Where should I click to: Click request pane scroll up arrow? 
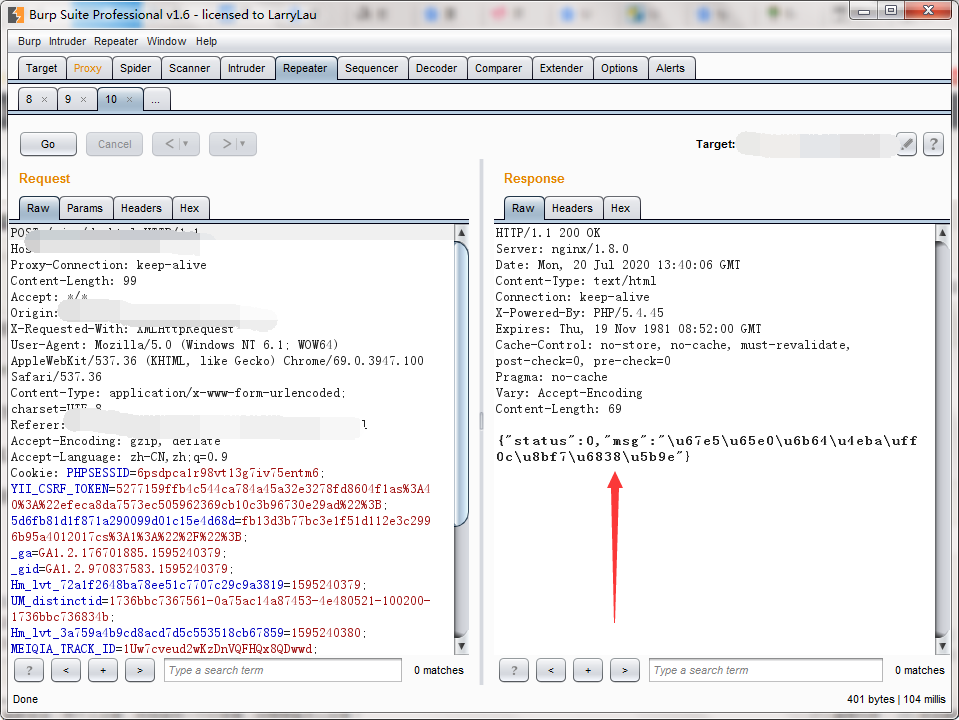[462, 232]
